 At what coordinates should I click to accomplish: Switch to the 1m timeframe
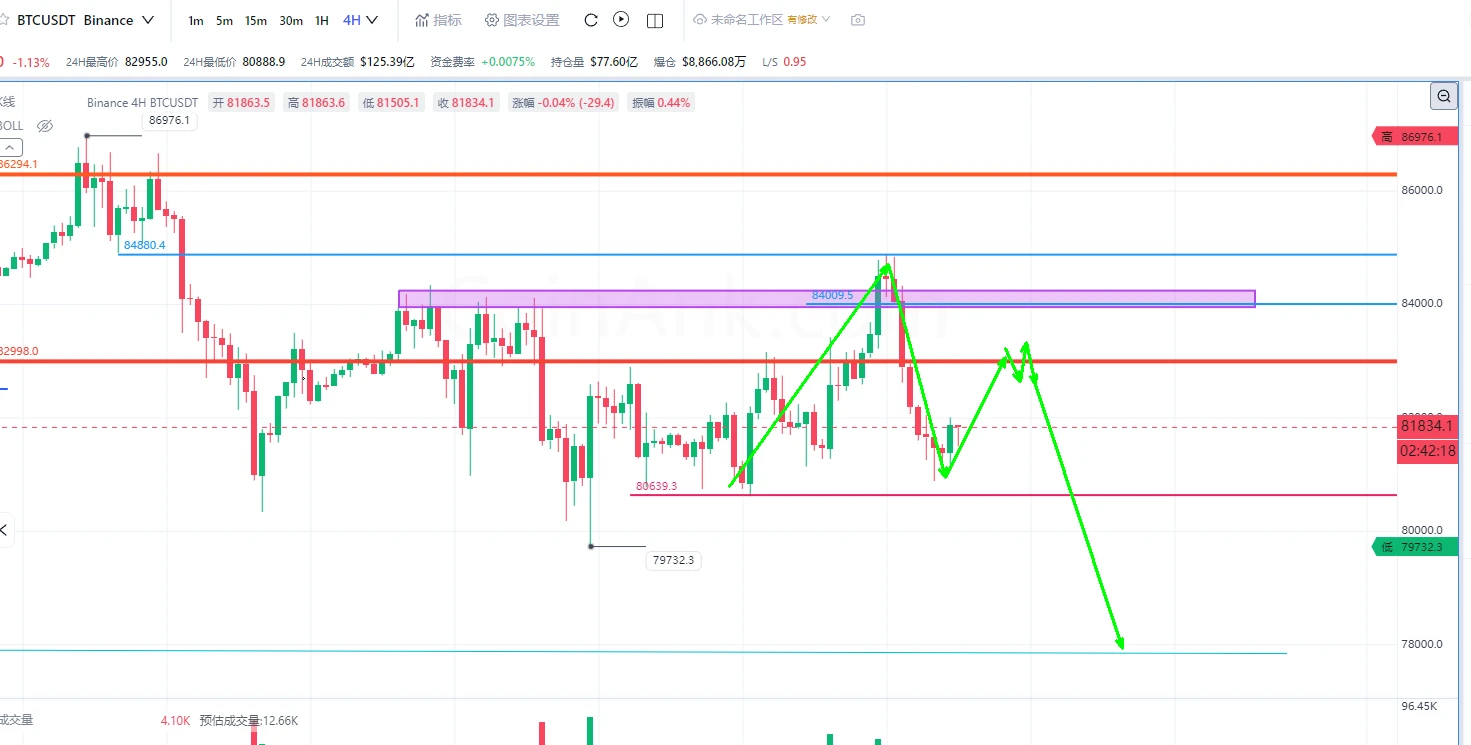pos(196,20)
